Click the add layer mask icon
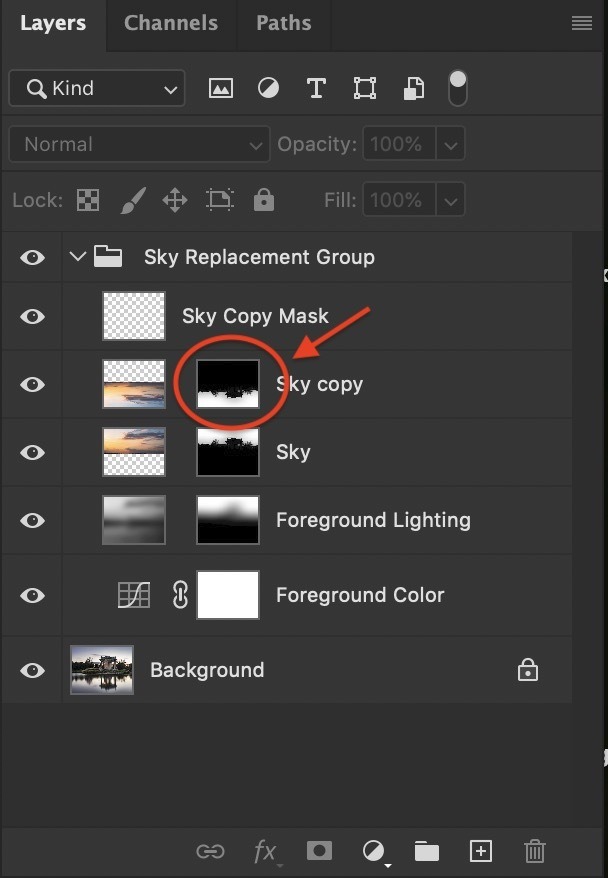Image resolution: width=608 pixels, height=878 pixels. coord(319,851)
